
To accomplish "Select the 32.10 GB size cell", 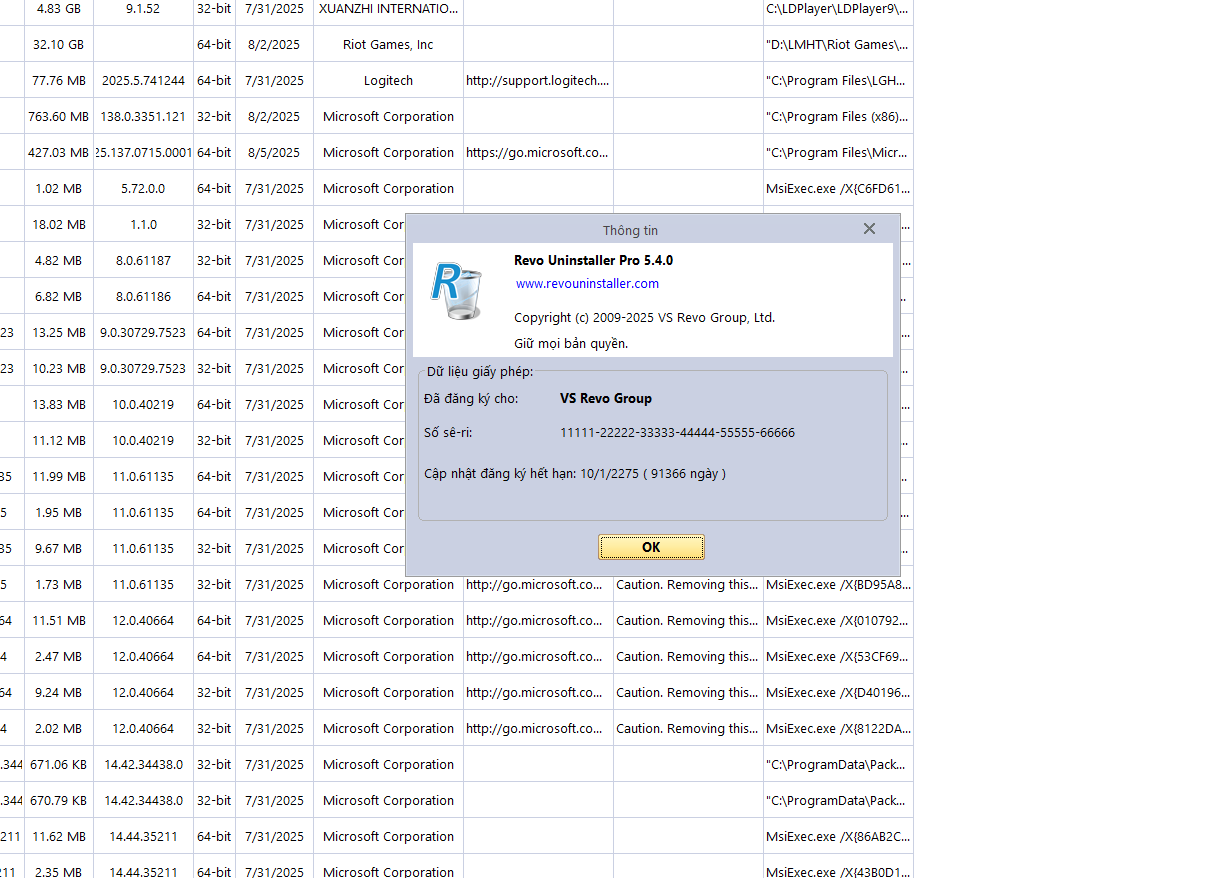I will point(59,45).
